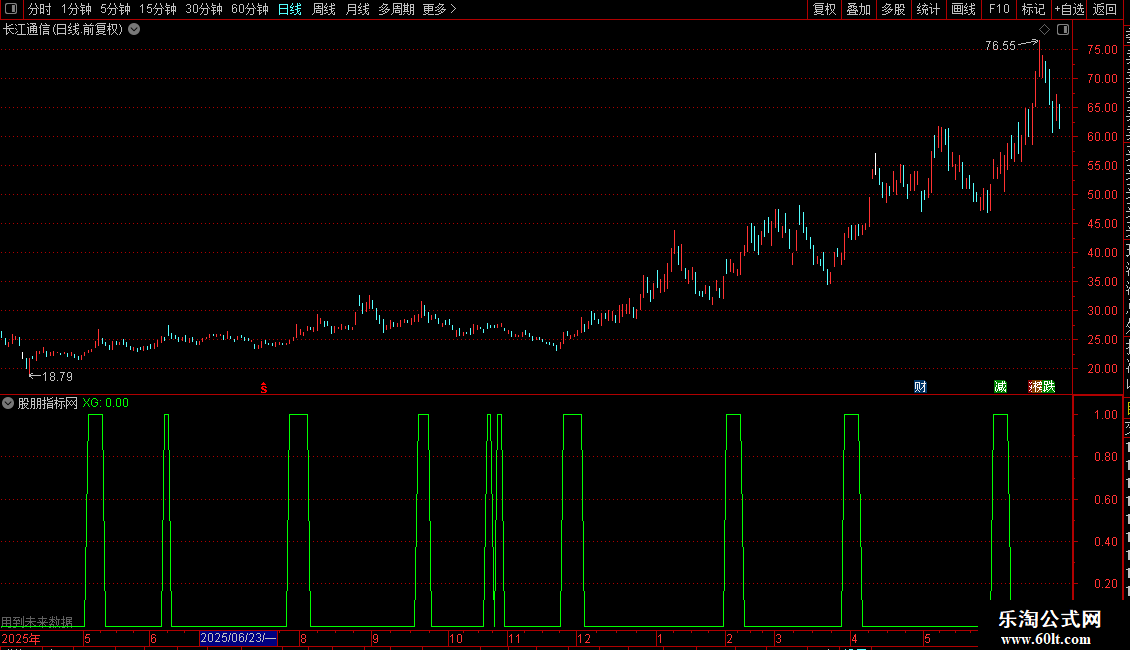Click the diamond icon atop main chart
The width and height of the screenshot is (1130, 650).
[1044, 30]
